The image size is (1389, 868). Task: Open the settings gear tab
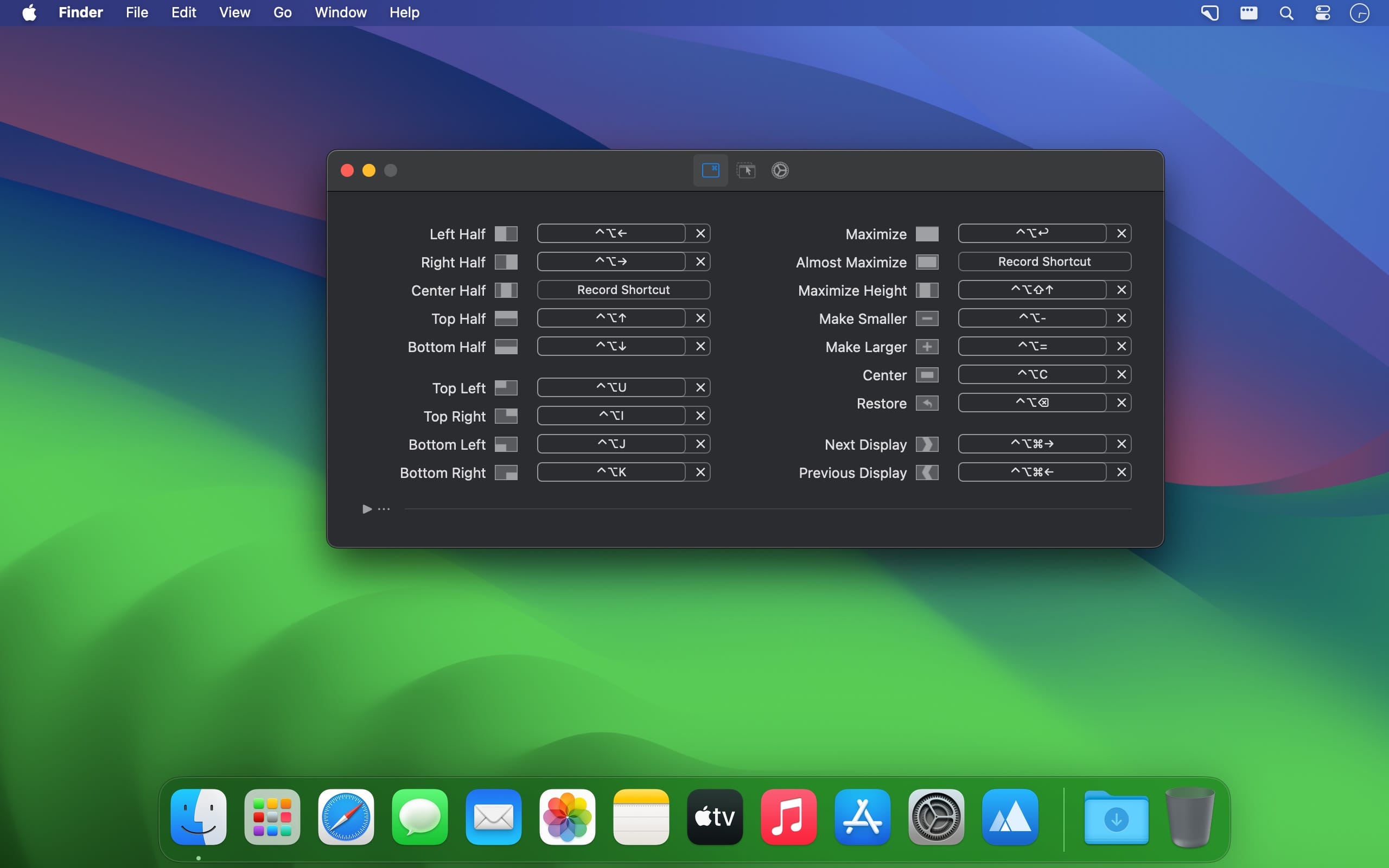pyautogui.click(x=780, y=170)
